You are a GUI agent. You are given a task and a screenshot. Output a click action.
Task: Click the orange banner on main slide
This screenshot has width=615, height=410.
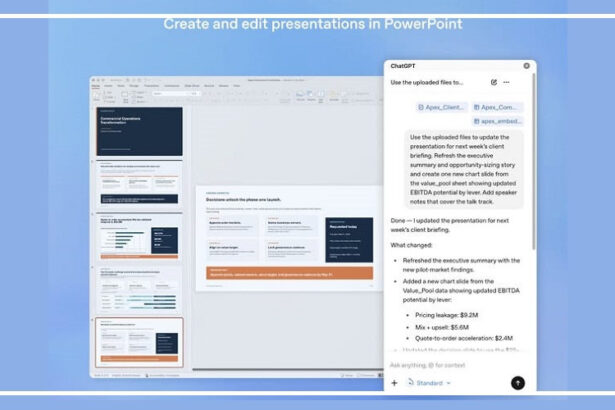tap(289, 273)
